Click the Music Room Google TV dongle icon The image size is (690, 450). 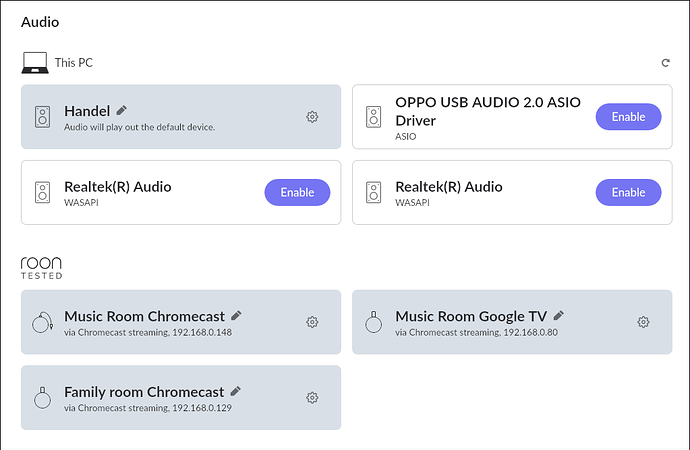pyautogui.click(x=374, y=322)
